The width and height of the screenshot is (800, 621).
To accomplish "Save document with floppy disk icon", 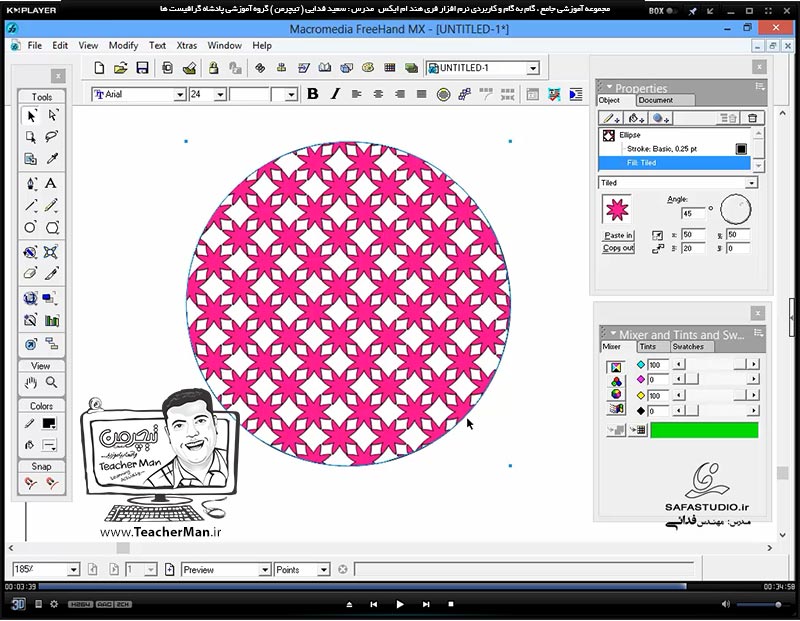I will point(142,68).
